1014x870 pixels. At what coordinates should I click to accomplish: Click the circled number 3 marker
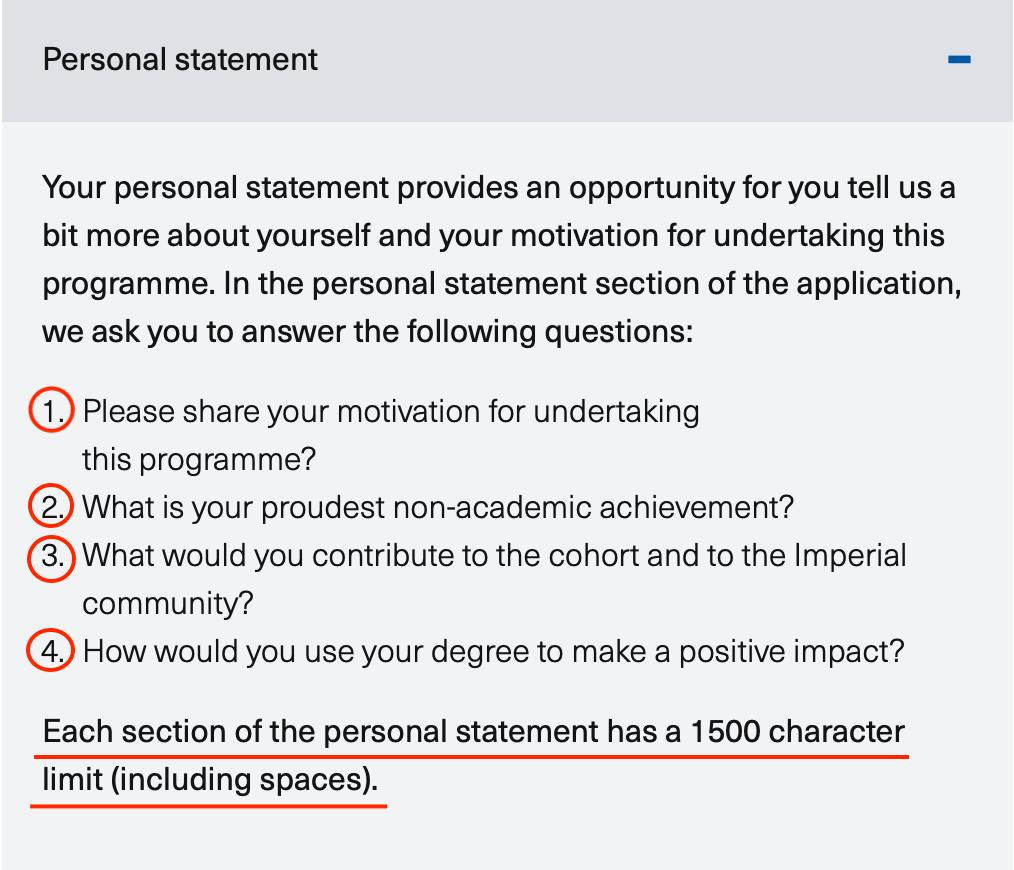point(51,558)
